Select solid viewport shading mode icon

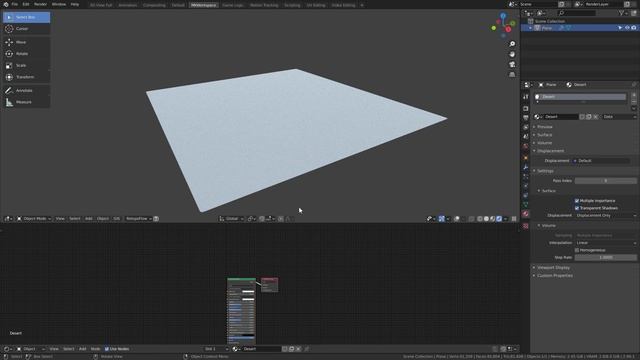(486, 219)
